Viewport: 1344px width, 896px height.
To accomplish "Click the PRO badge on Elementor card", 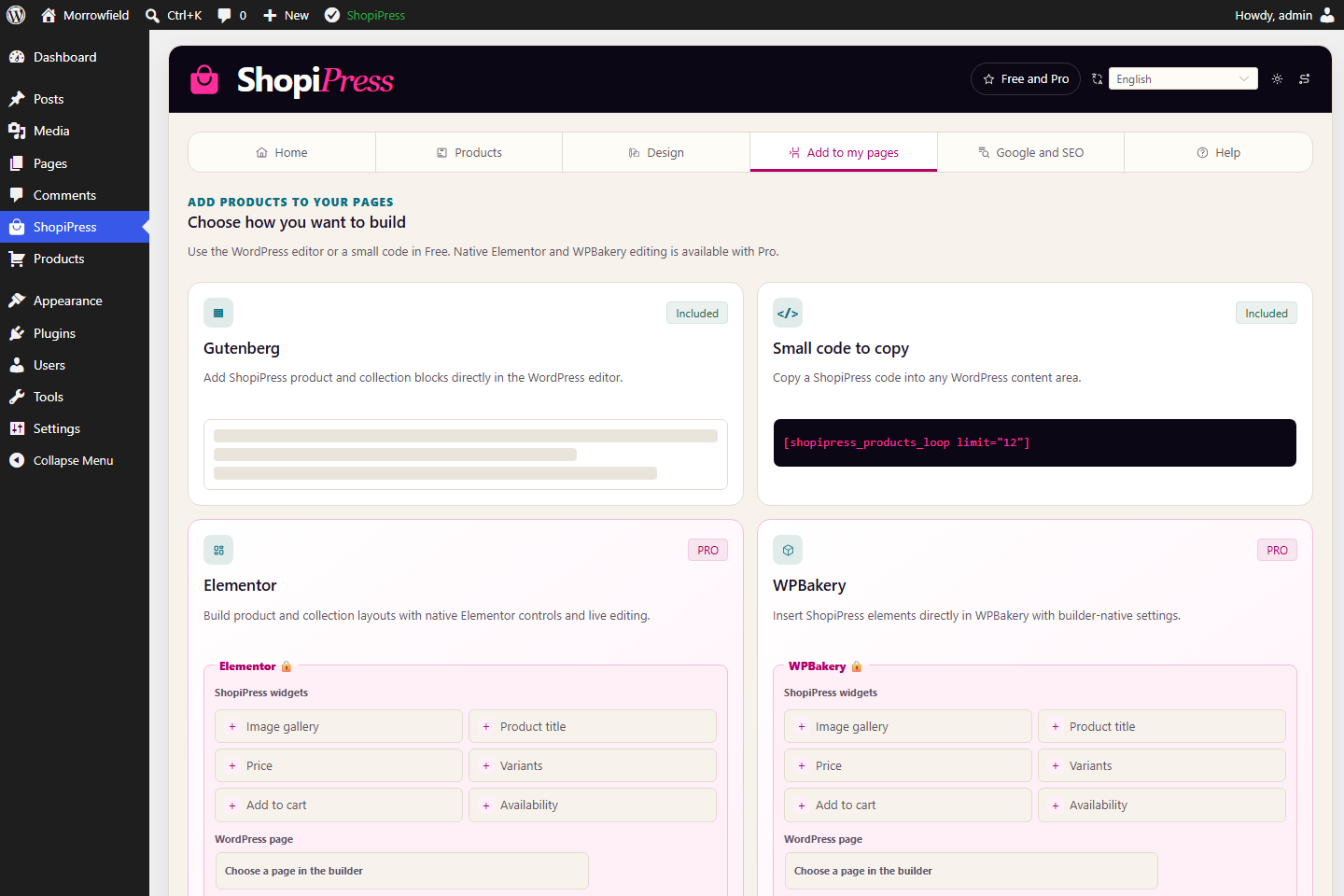I will click(x=707, y=551).
